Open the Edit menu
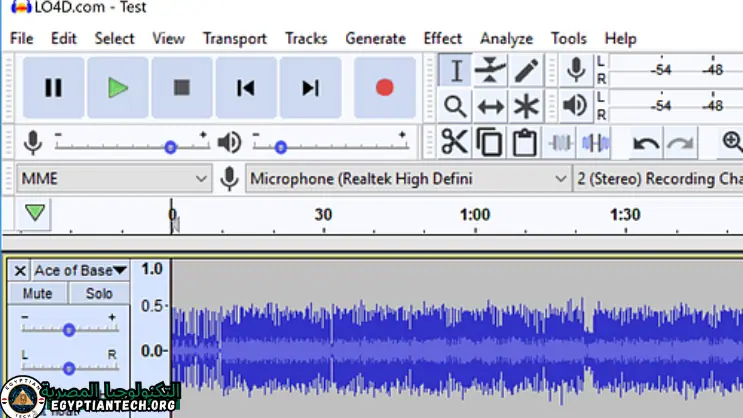Screen dimensions: 743x418 click(x=63, y=38)
